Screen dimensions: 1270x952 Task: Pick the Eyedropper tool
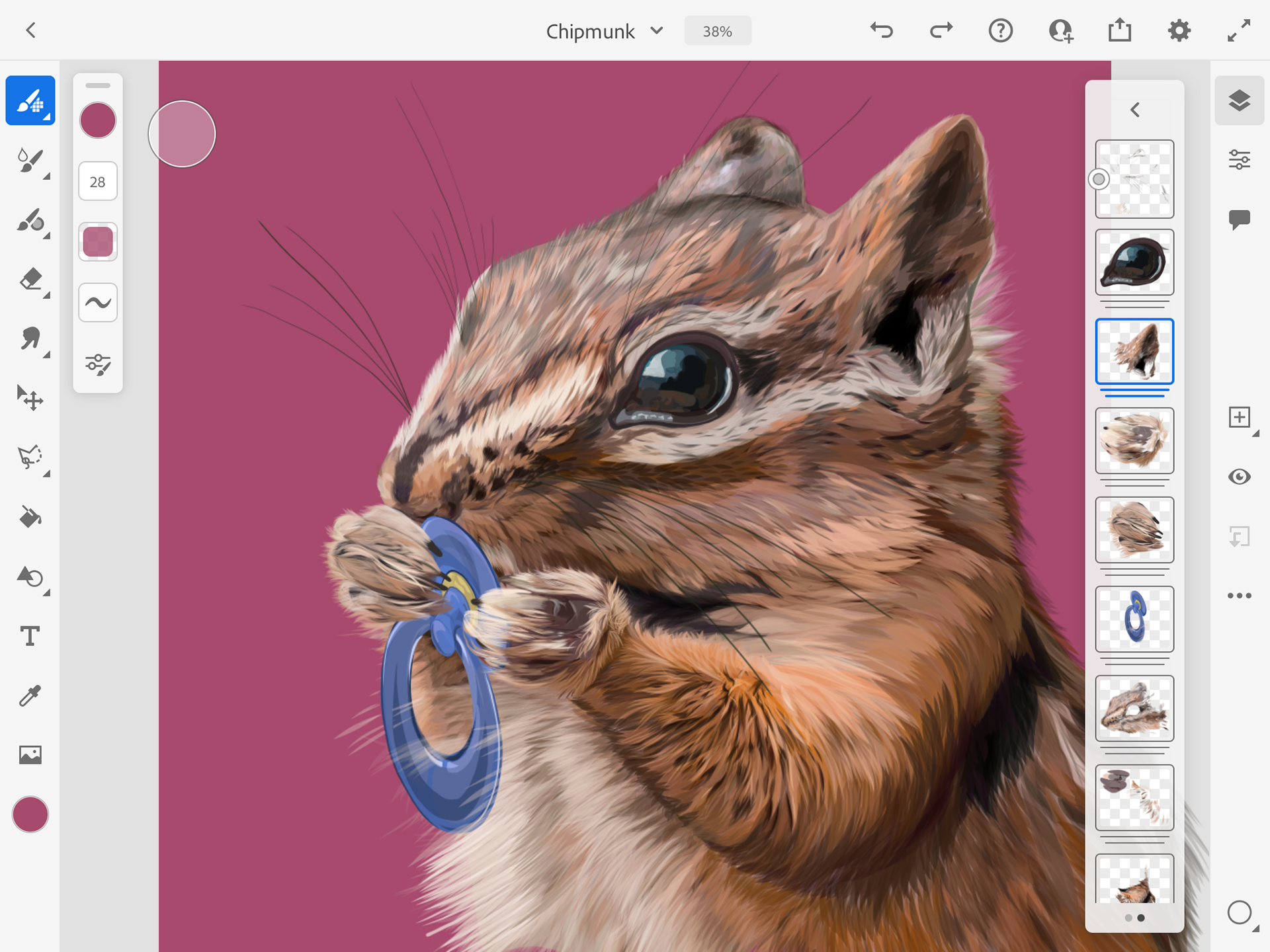tap(30, 695)
